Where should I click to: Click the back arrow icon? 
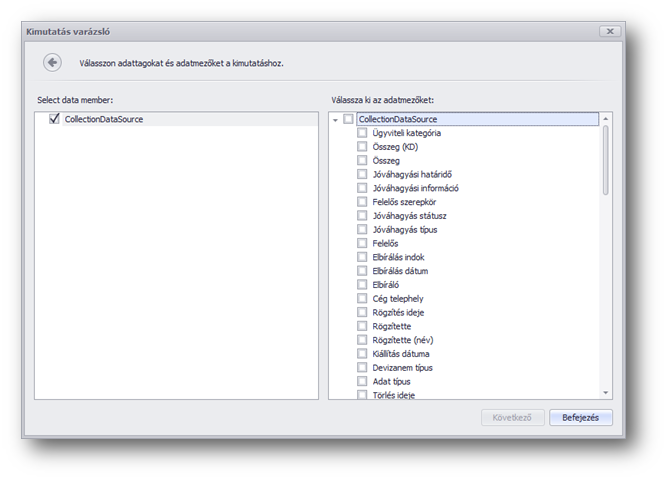[53, 63]
